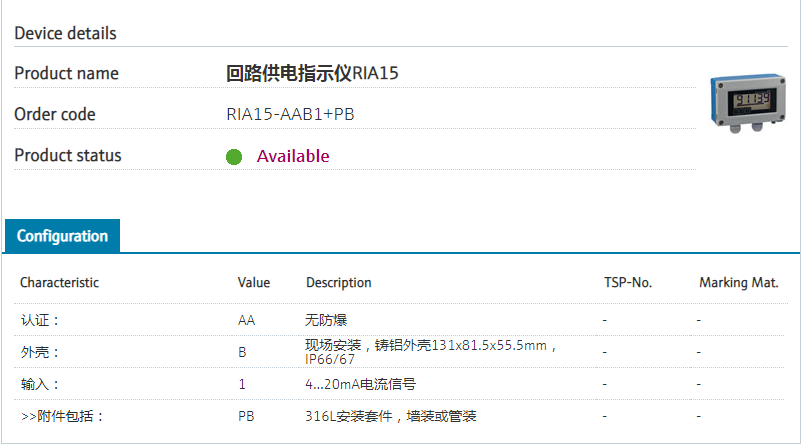This screenshot has width=801, height=444.
Task: Click the IP66/67 housing description text
Action: click(x=330, y=359)
